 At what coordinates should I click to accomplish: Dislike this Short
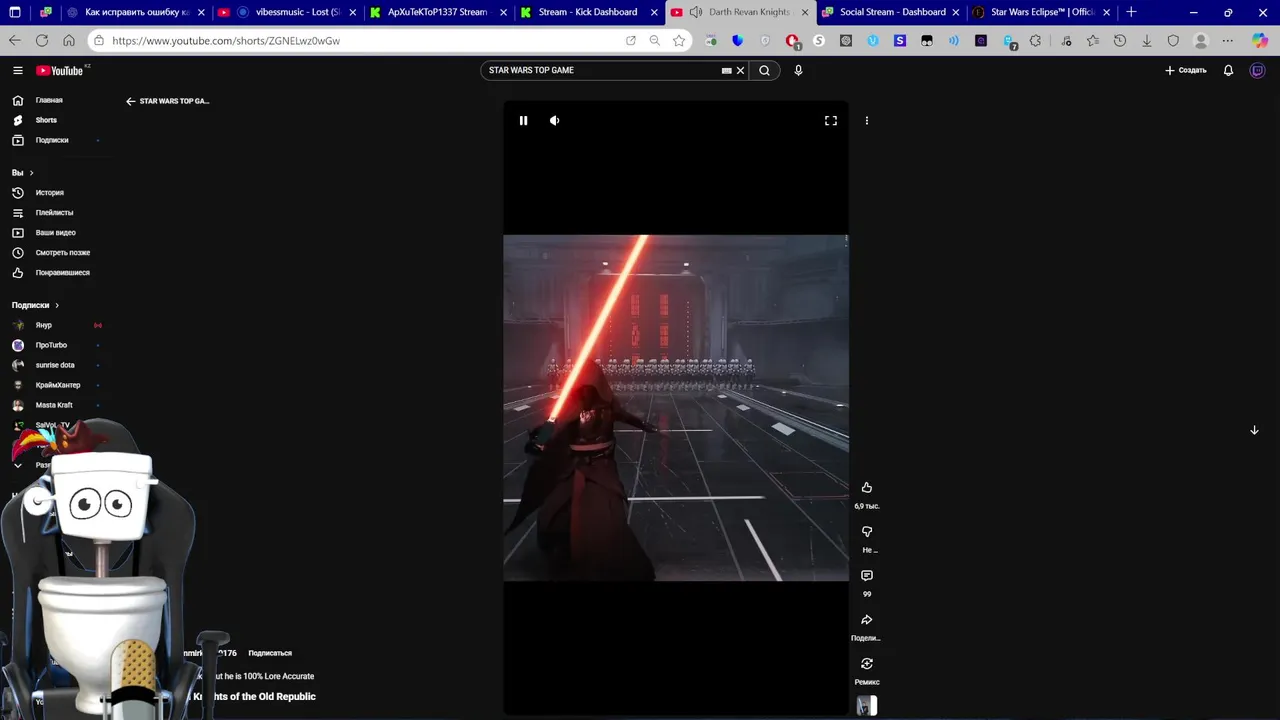867,531
